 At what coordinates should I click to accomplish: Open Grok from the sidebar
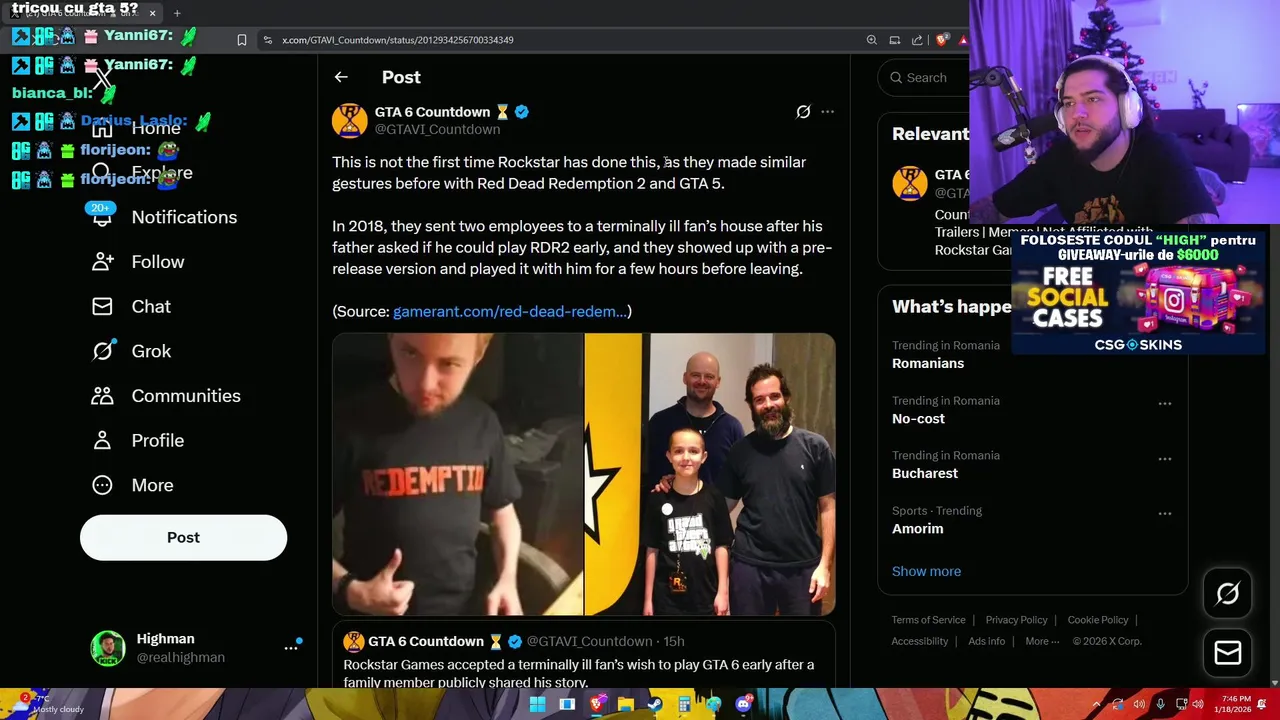pyautogui.click(x=151, y=351)
